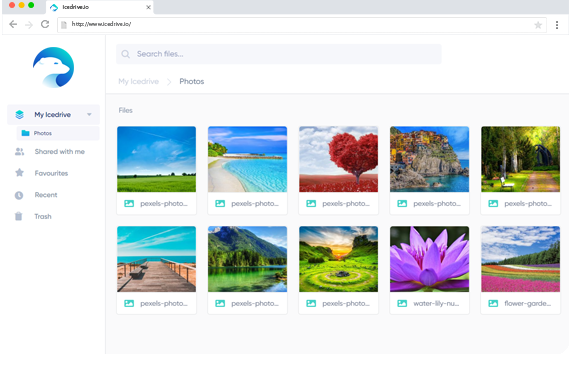The width and height of the screenshot is (569, 365).
Task: Click the page icon in address bar
Action: pos(64,25)
